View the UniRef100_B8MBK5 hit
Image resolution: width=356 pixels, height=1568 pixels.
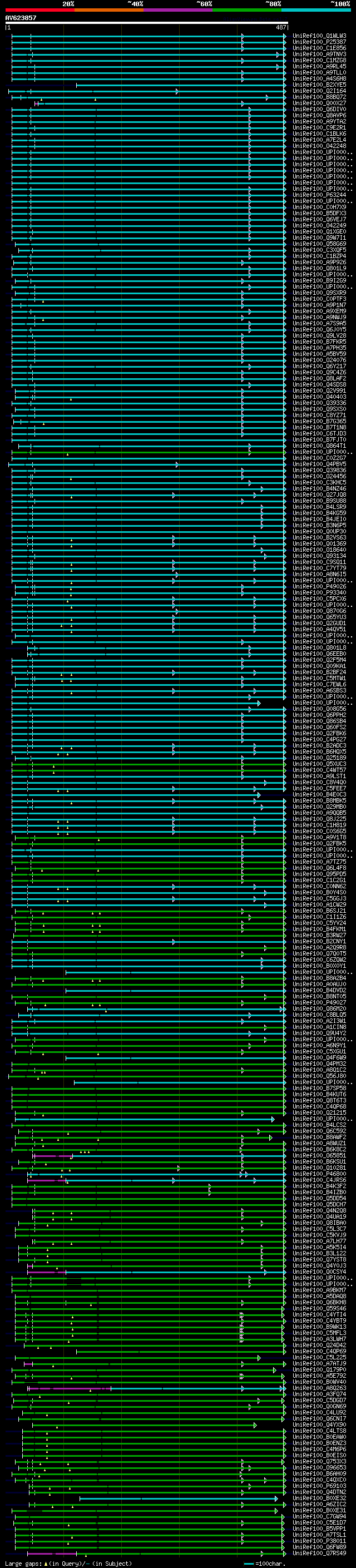[319, 800]
